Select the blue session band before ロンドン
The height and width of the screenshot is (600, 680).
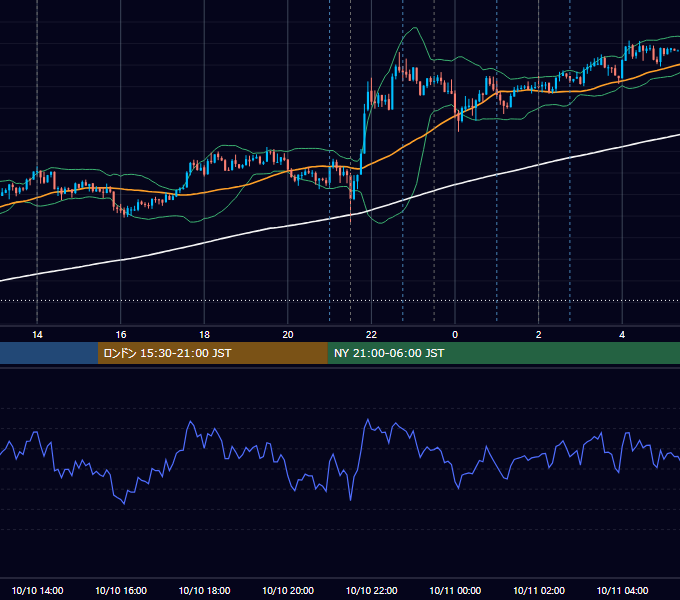[49, 353]
